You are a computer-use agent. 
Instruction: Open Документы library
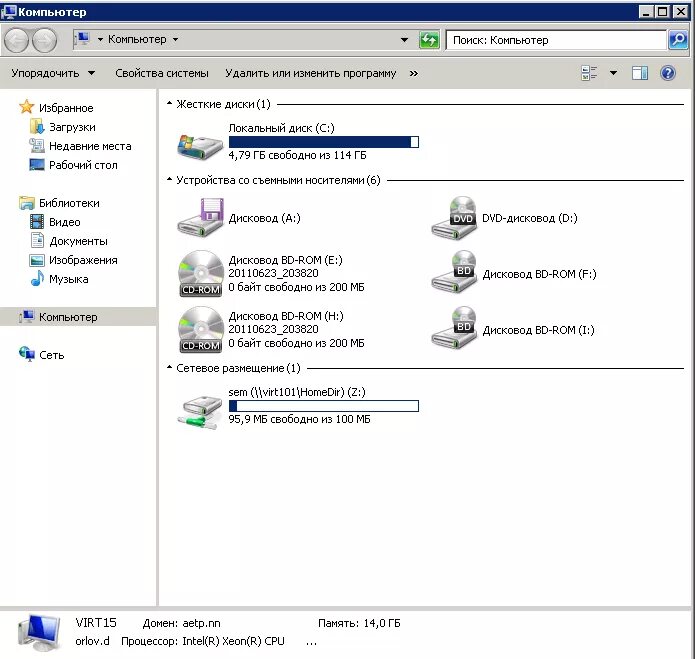pyautogui.click(x=78, y=241)
